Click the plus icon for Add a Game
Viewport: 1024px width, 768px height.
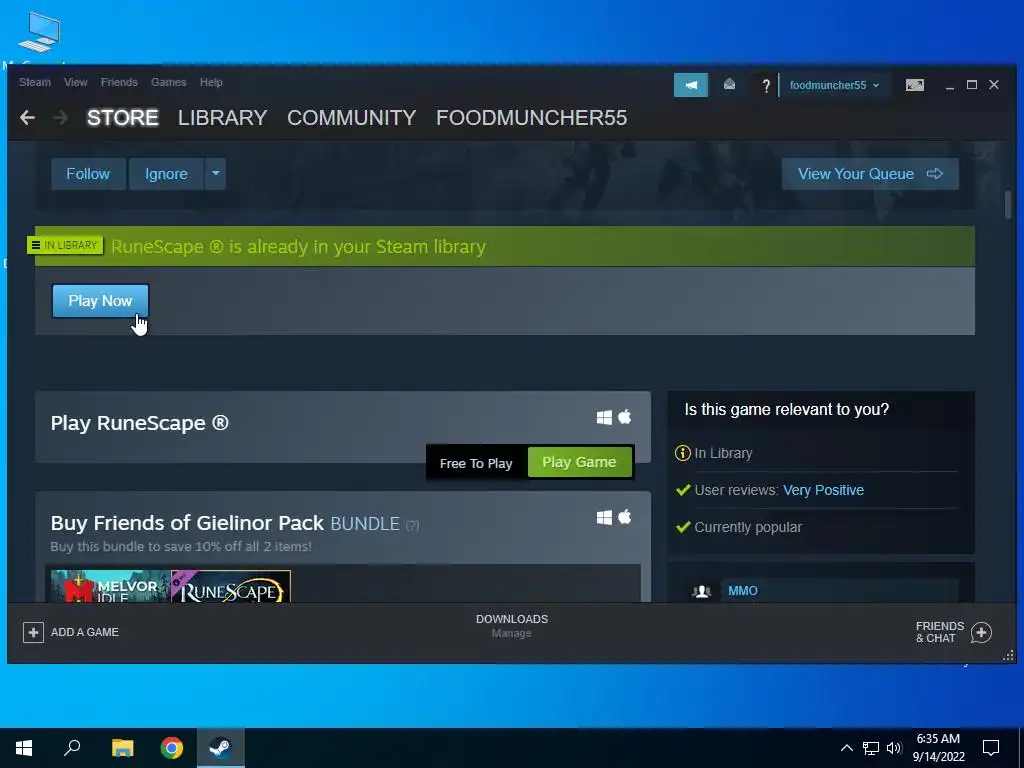[x=33, y=632]
